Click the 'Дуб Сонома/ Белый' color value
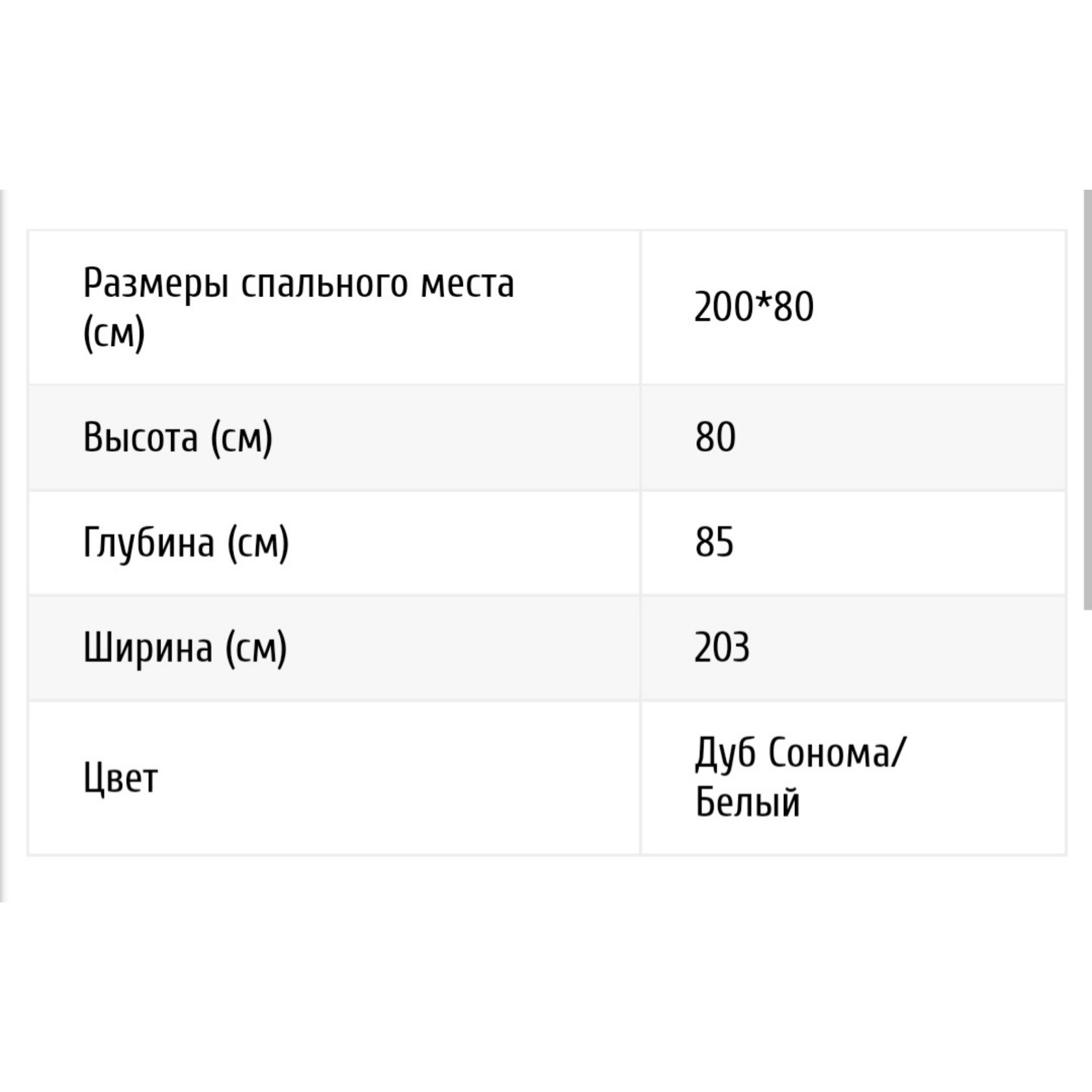The image size is (1092, 1092). point(798,777)
